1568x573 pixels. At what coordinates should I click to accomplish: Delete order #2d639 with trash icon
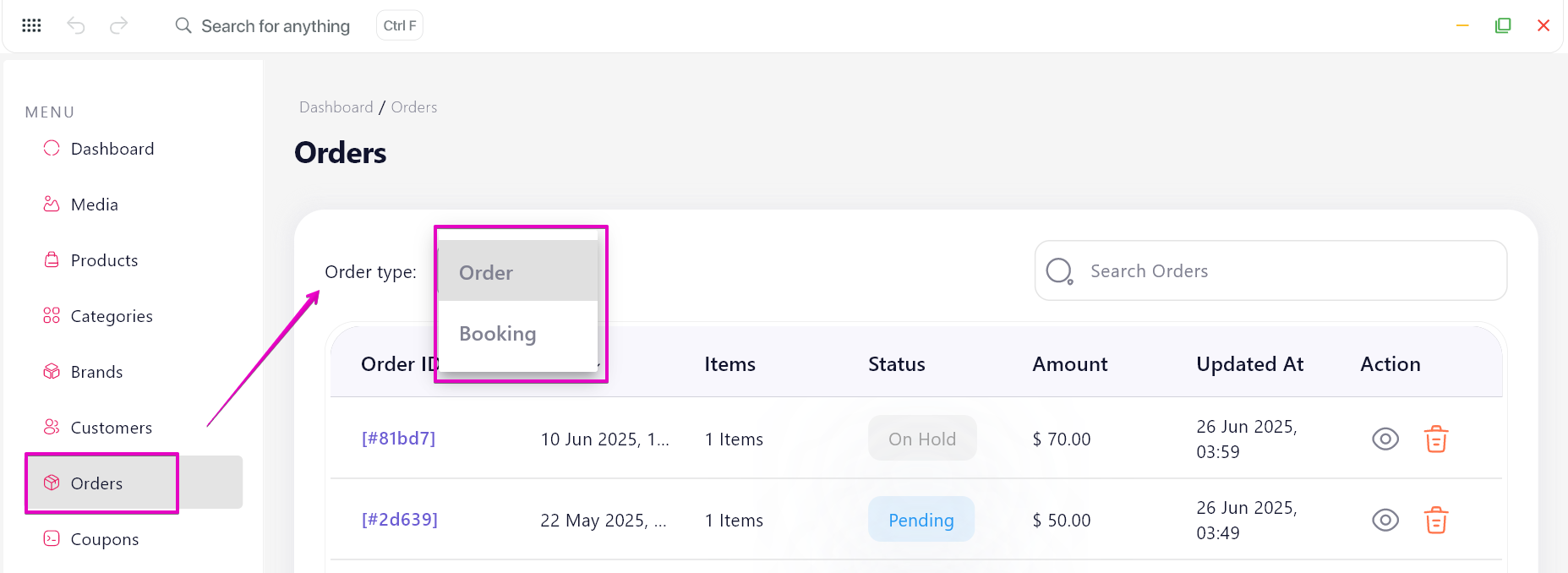(1436, 520)
